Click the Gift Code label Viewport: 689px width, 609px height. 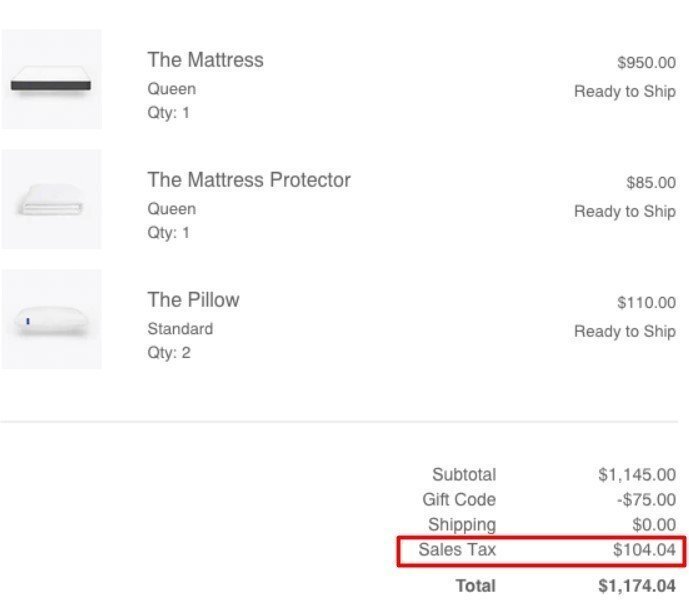pos(459,500)
